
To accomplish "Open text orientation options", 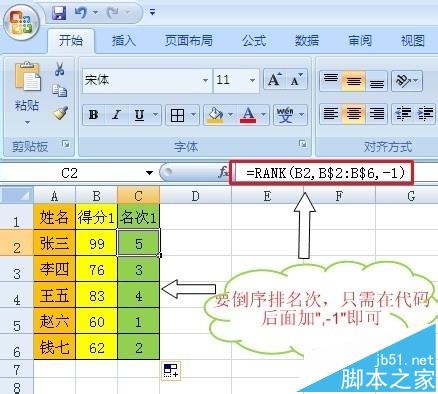I will [407, 80].
